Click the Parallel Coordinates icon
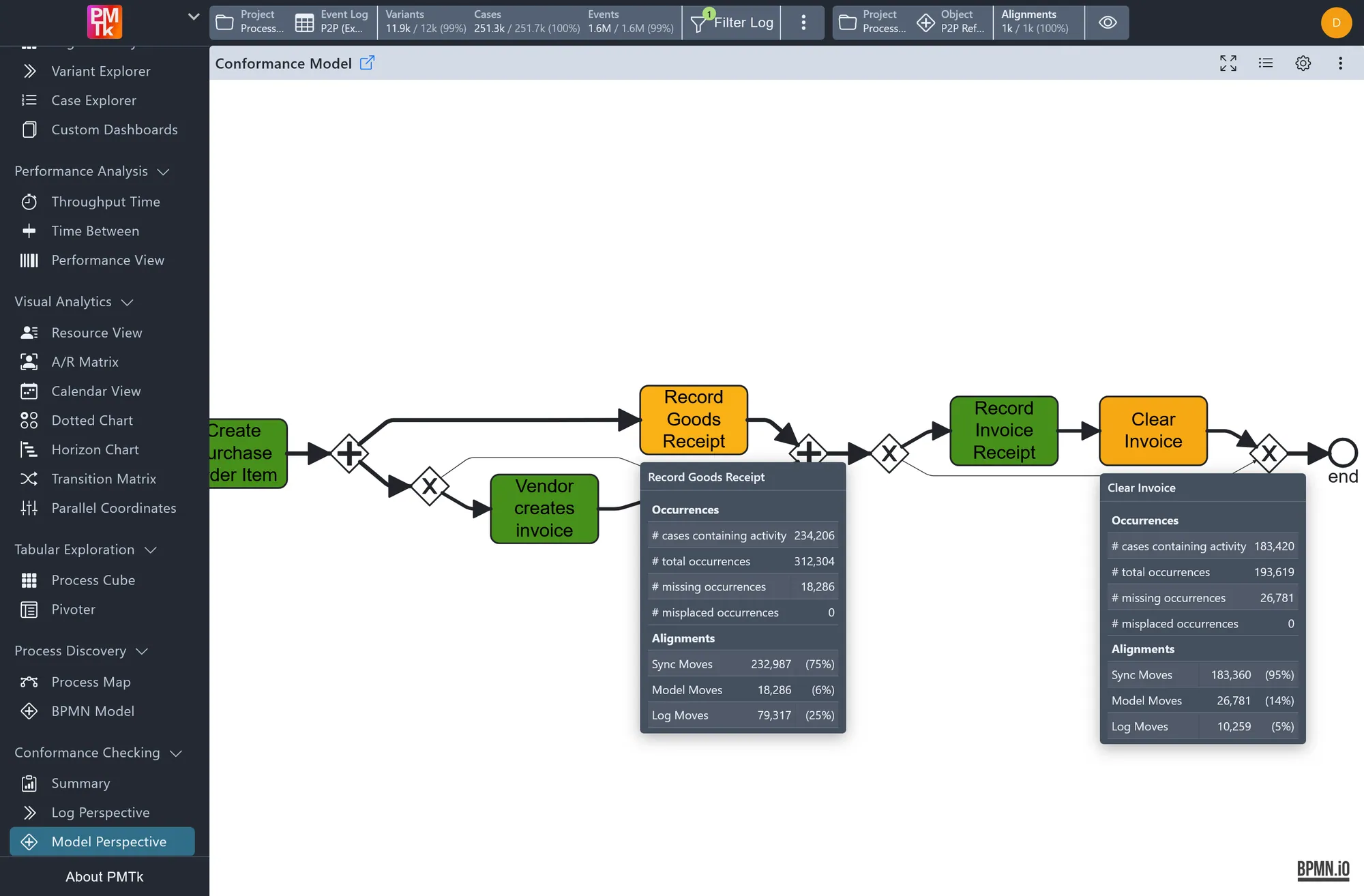The image size is (1364, 896). [29, 508]
